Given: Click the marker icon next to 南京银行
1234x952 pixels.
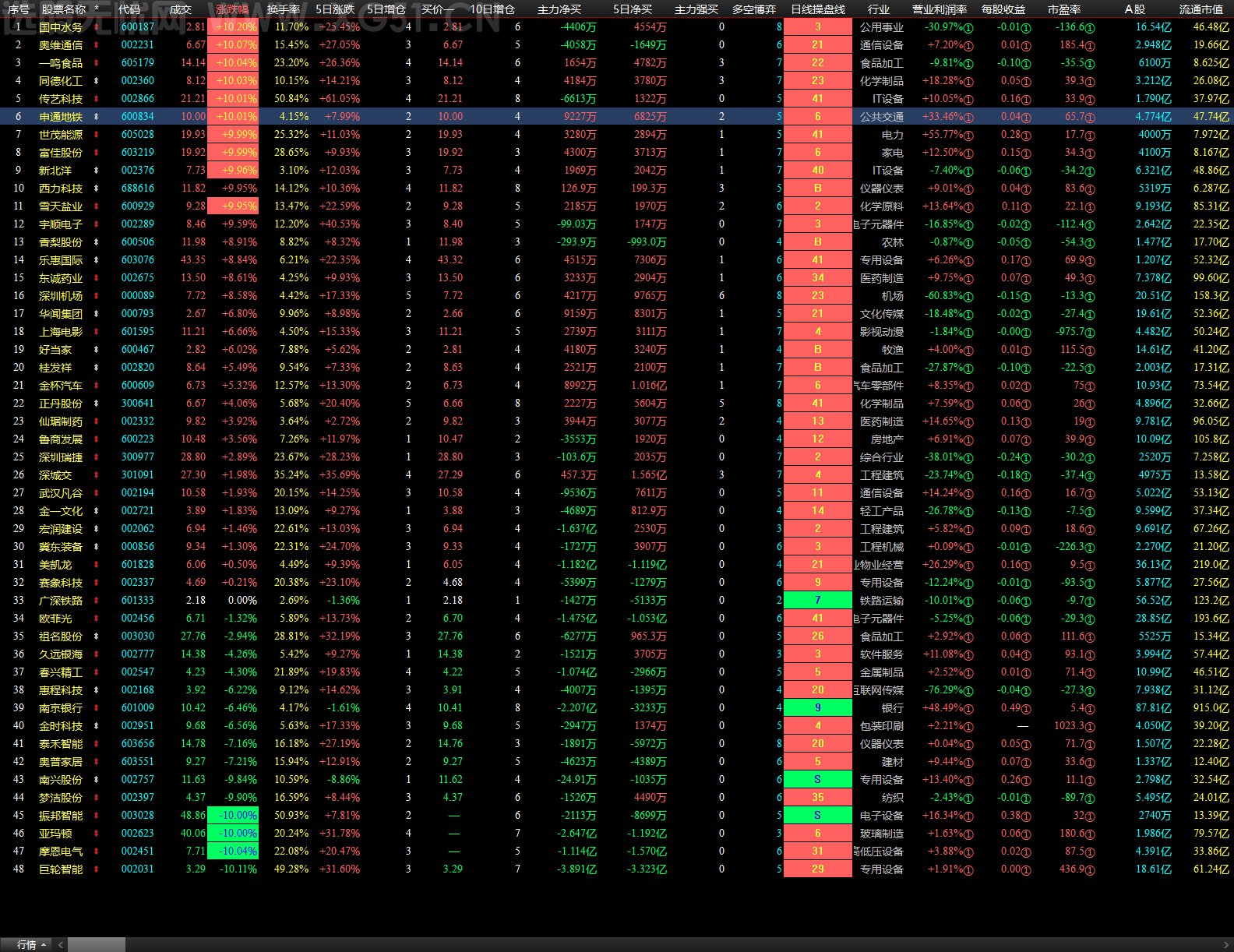Looking at the screenshot, I should [97, 708].
